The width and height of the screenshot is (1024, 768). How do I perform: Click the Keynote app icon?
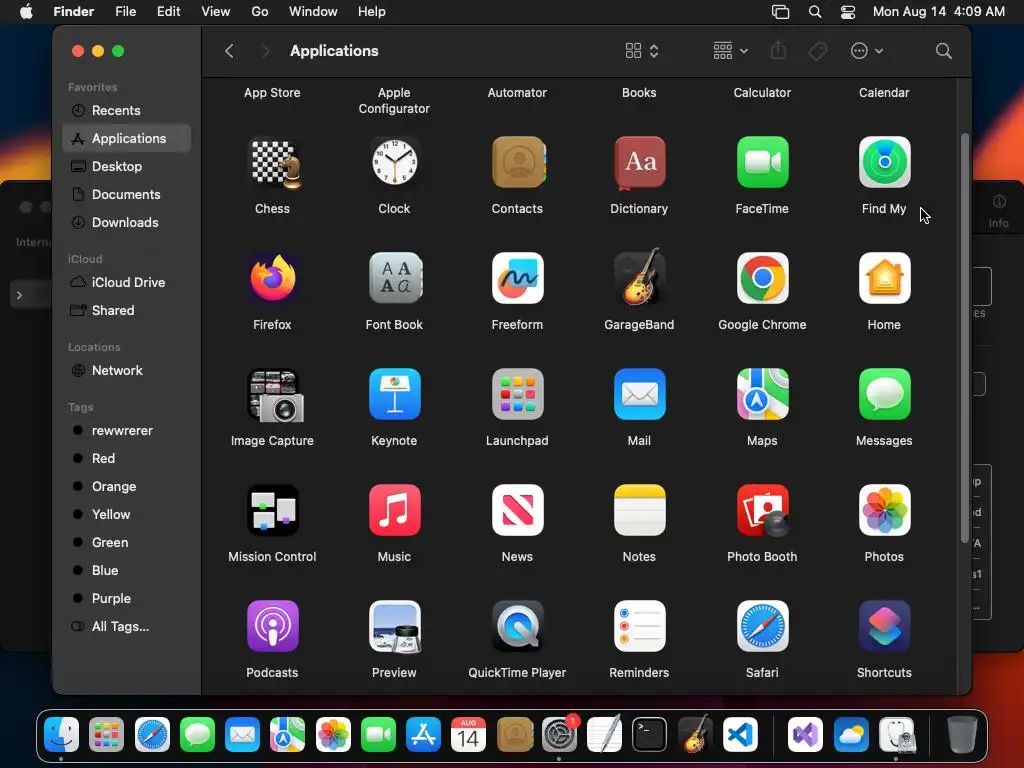pos(394,394)
